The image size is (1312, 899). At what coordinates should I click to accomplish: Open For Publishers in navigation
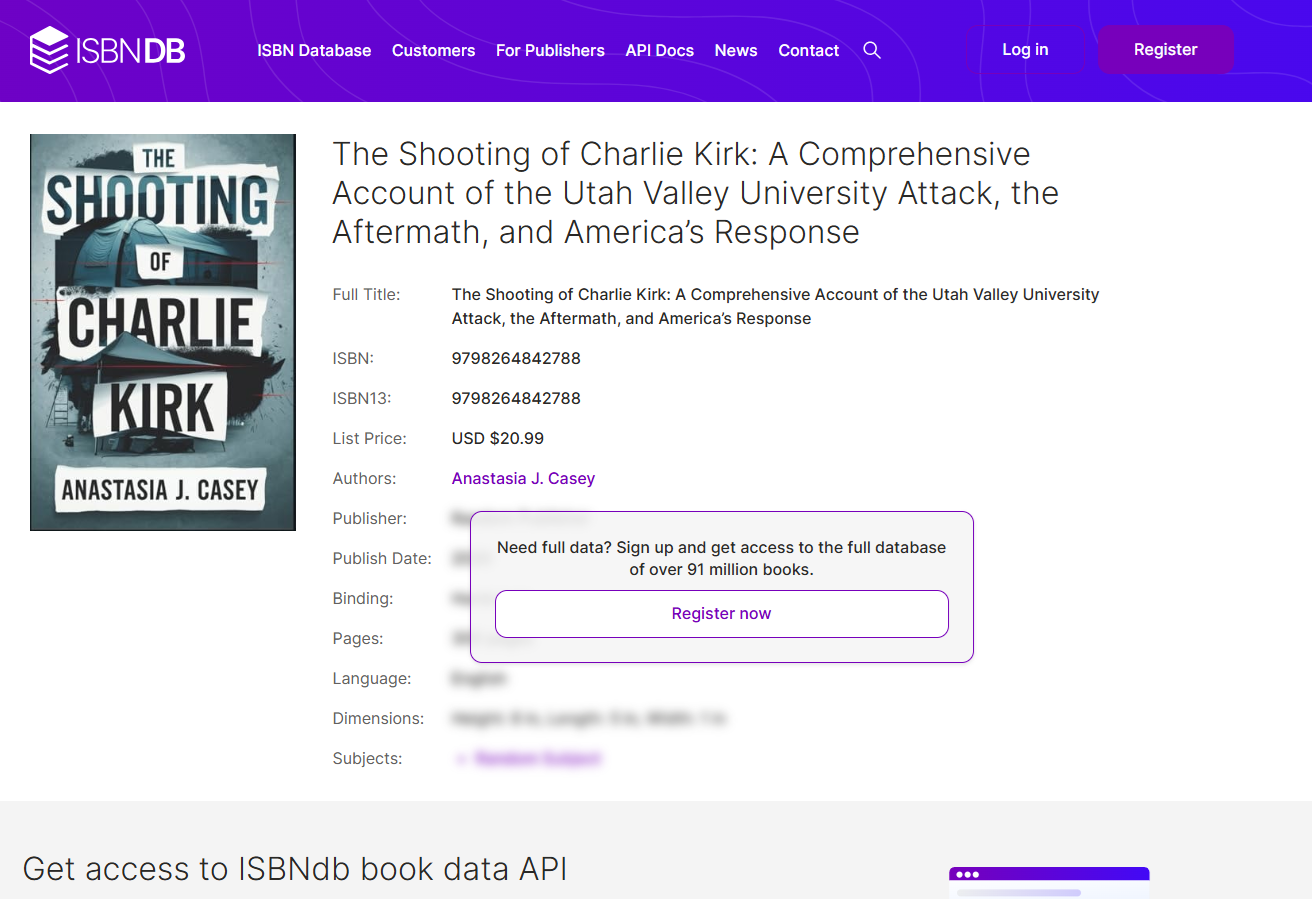tap(550, 50)
